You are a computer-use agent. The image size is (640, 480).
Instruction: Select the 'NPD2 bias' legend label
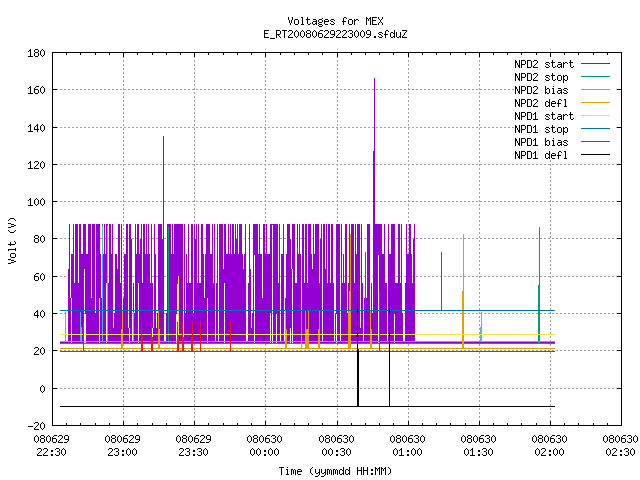[x=541, y=90]
